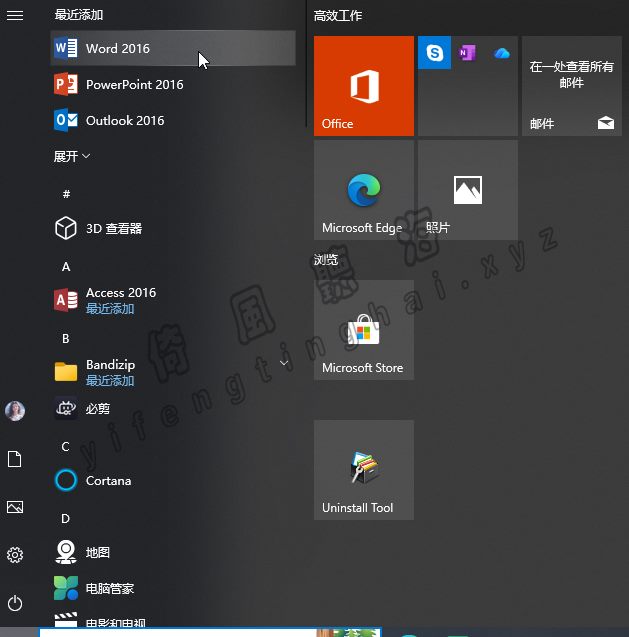
Task: Launch Uninstall Tool tile
Action: click(364, 470)
